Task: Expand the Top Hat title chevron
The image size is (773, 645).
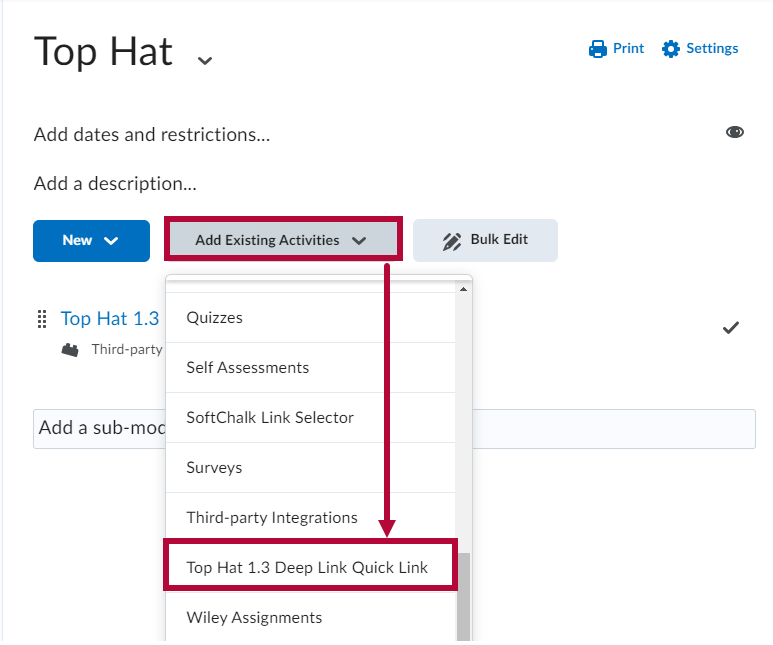Action: tap(205, 60)
